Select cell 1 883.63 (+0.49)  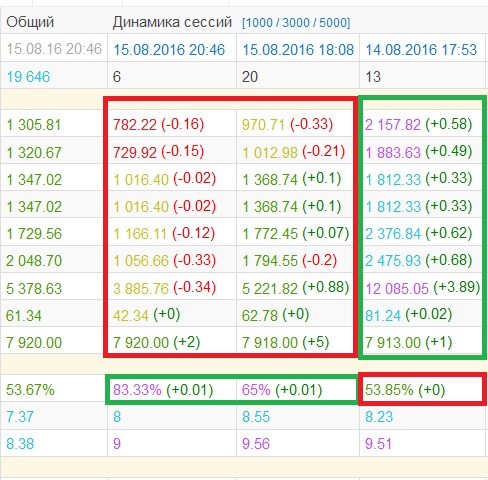(419, 152)
